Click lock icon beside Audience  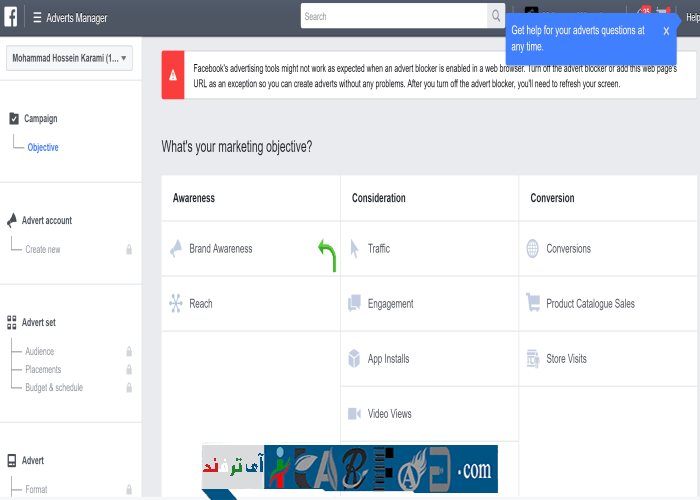click(129, 351)
